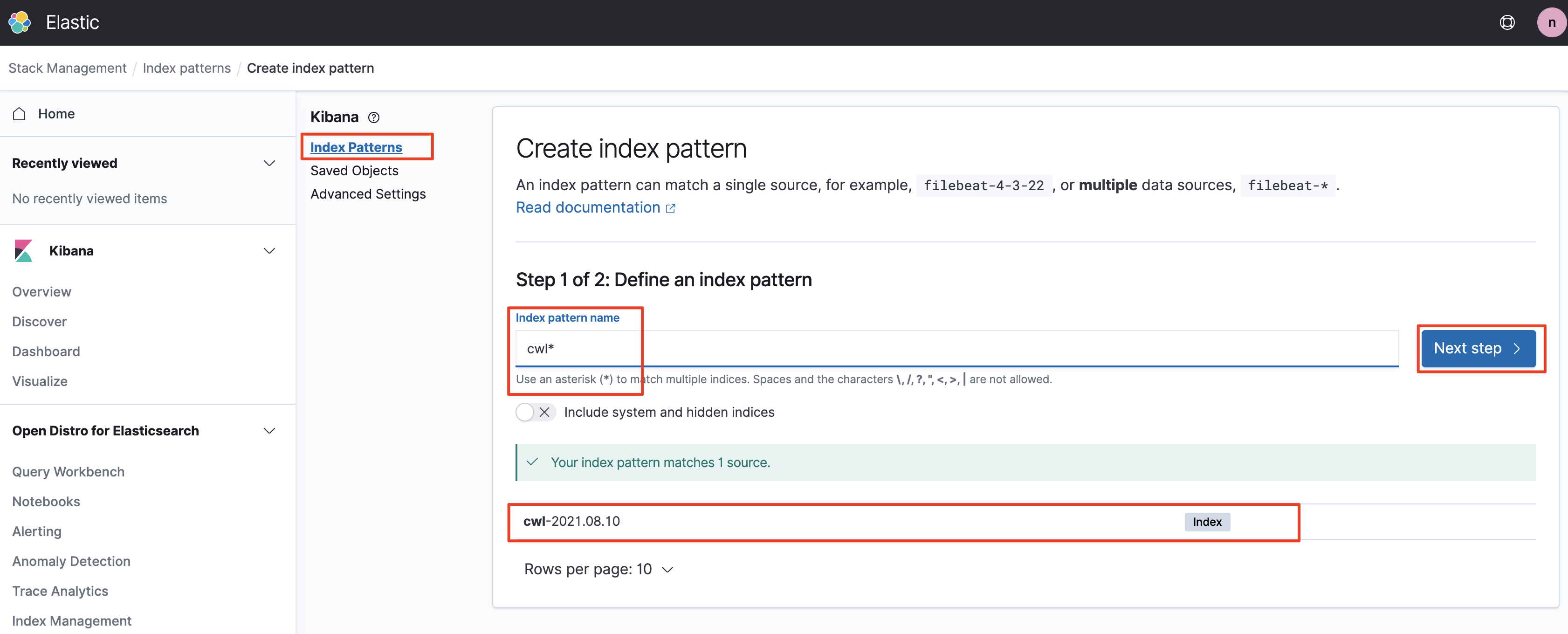
Task: Click external link icon beside Read documentation
Action: click(670, 208)
